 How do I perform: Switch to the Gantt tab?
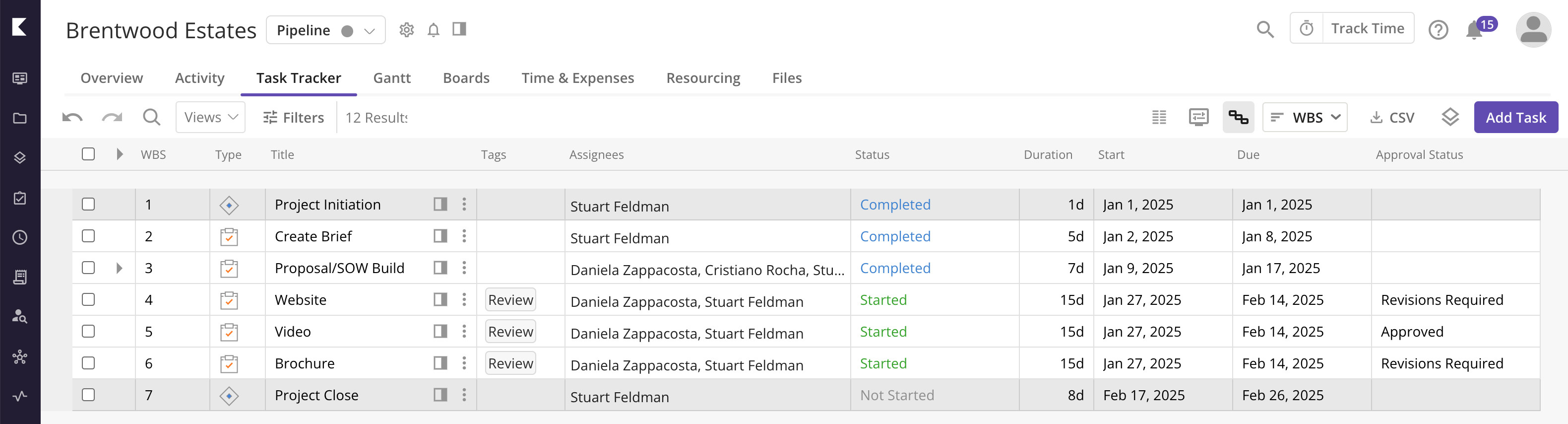pos(391,78)
